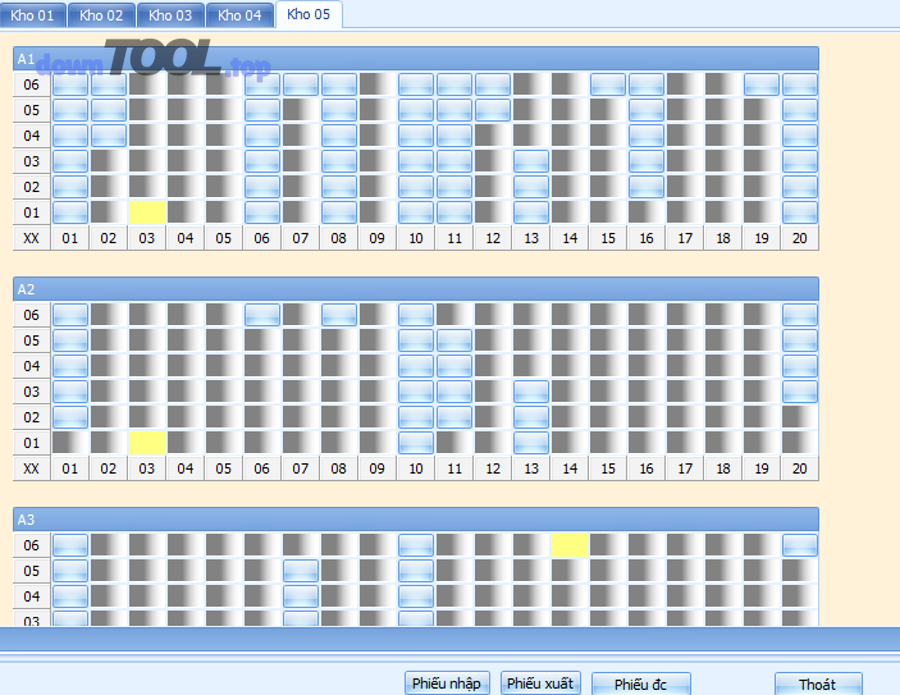Click A1 blue slot row 03 column 13

coord(531,161)
